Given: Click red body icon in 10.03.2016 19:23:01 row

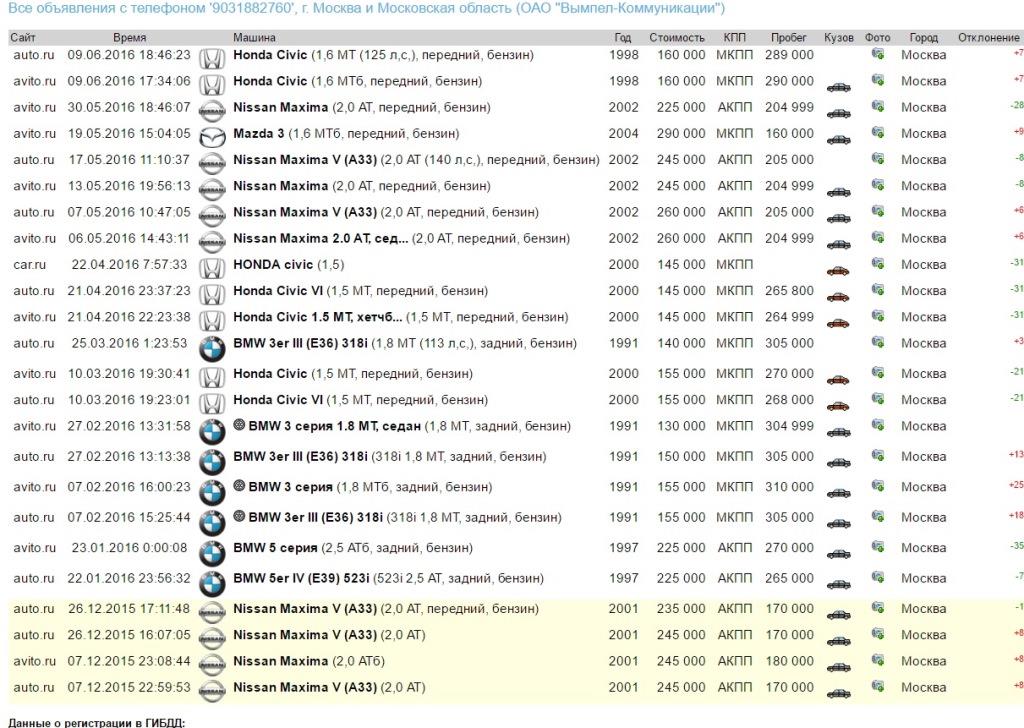Looking at the screenshot, I should pyautogui.click(x=839, y=406).
